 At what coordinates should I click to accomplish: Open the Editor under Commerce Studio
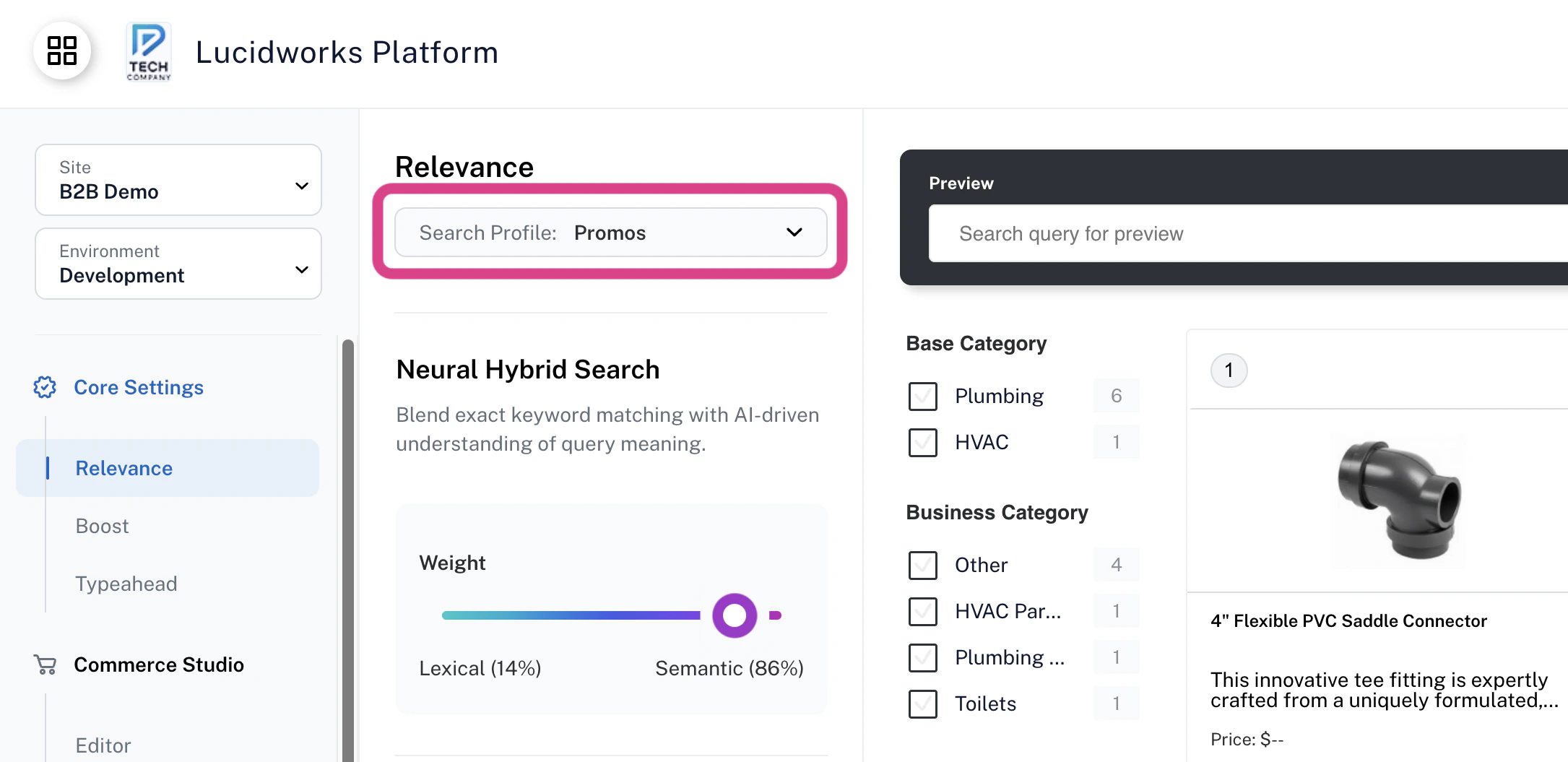103,745
